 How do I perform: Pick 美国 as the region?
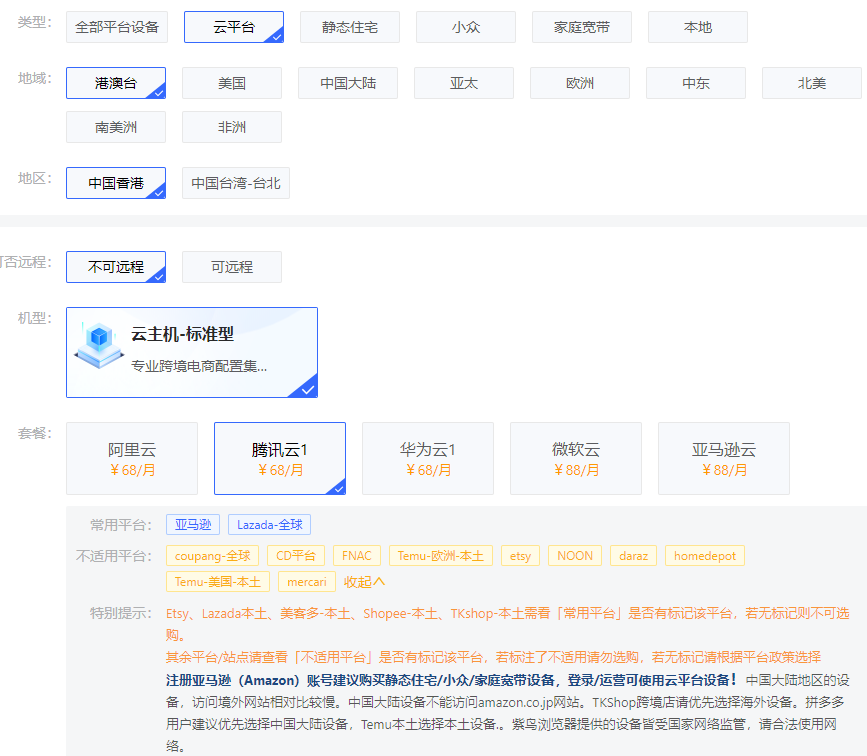click(232, 83)
